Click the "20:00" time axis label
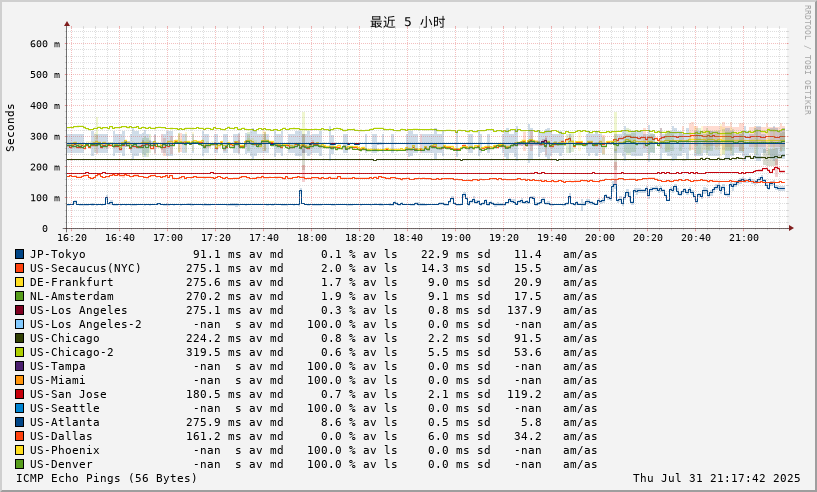 (600, 238)
